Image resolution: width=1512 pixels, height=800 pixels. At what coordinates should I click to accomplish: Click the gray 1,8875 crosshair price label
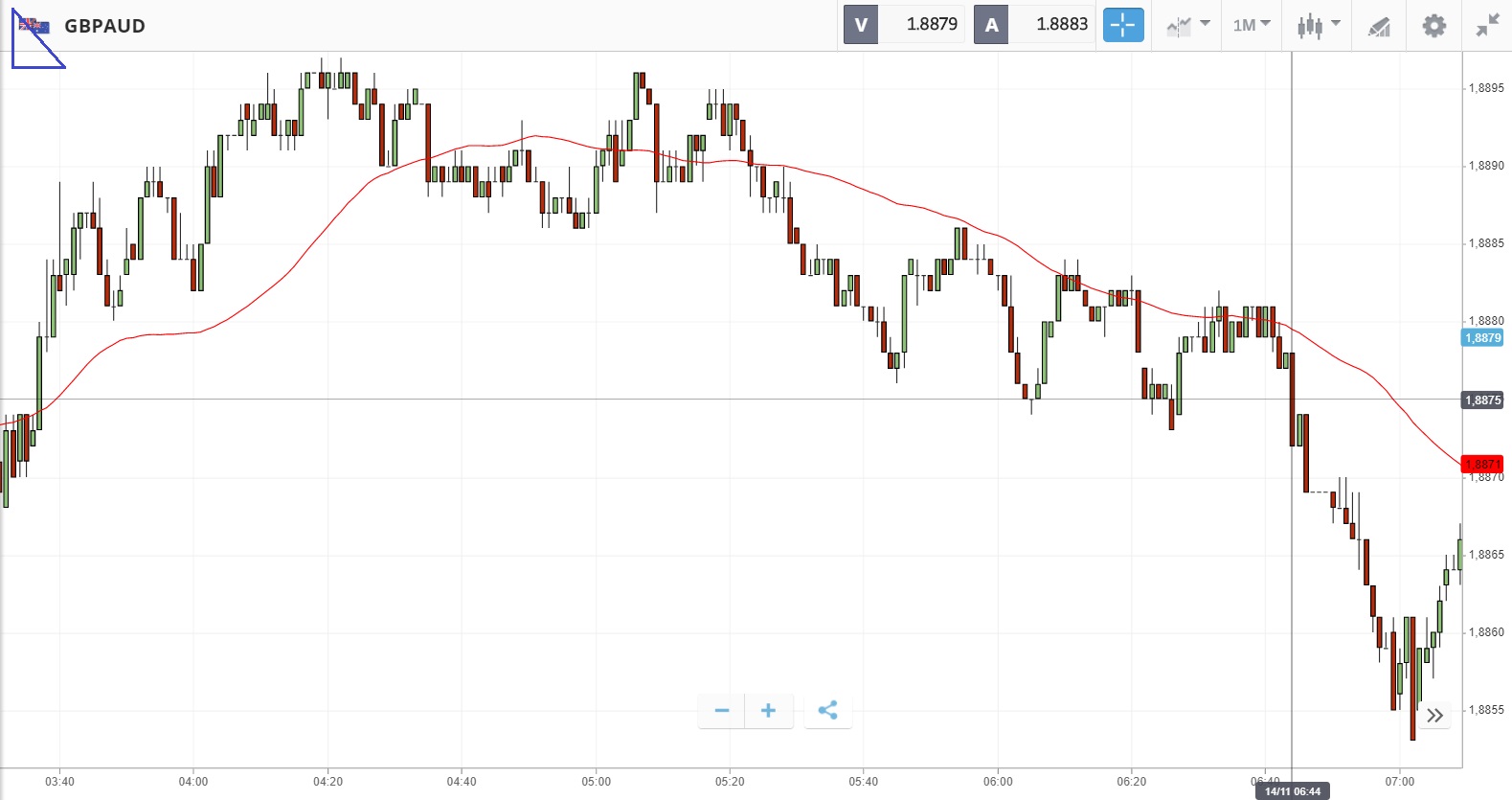[x=1482, y=400]
